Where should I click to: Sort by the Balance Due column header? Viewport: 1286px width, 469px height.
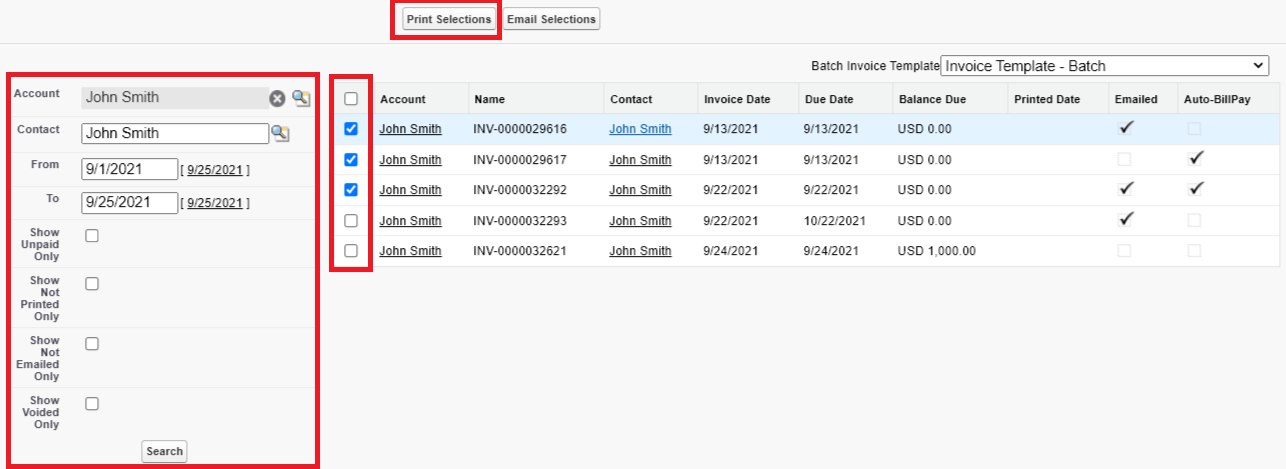pyautogui.click(x=930, y=99)
